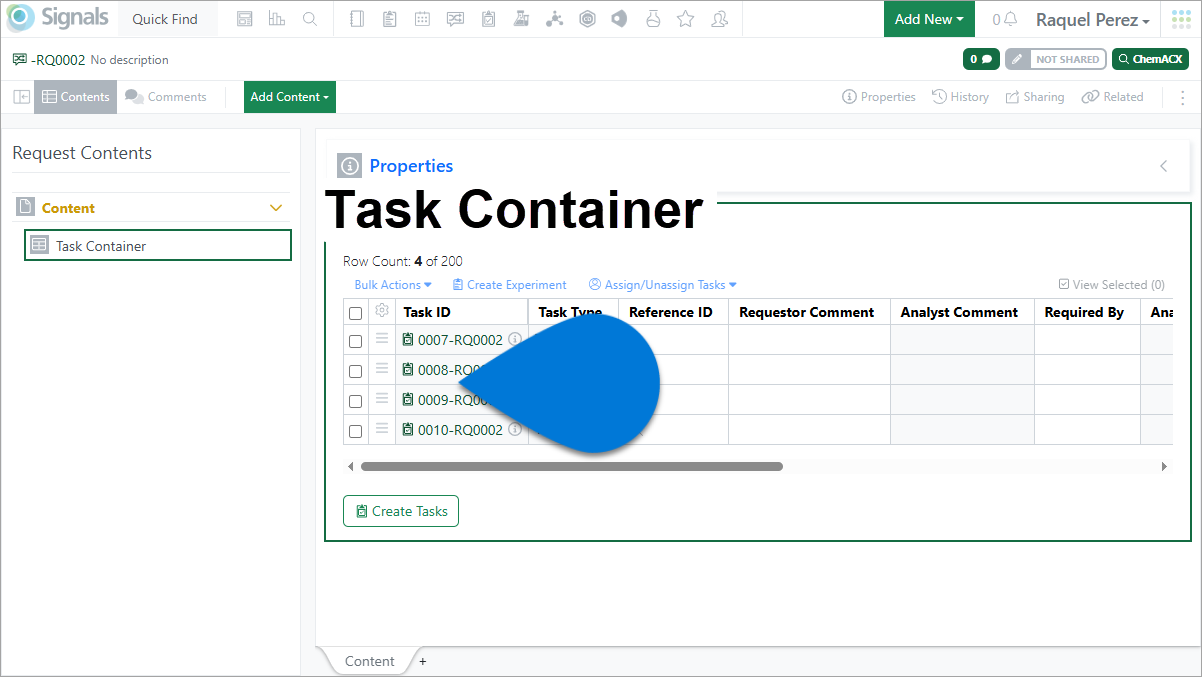Toggle the select-all checkbox in table header

point(355,313)
